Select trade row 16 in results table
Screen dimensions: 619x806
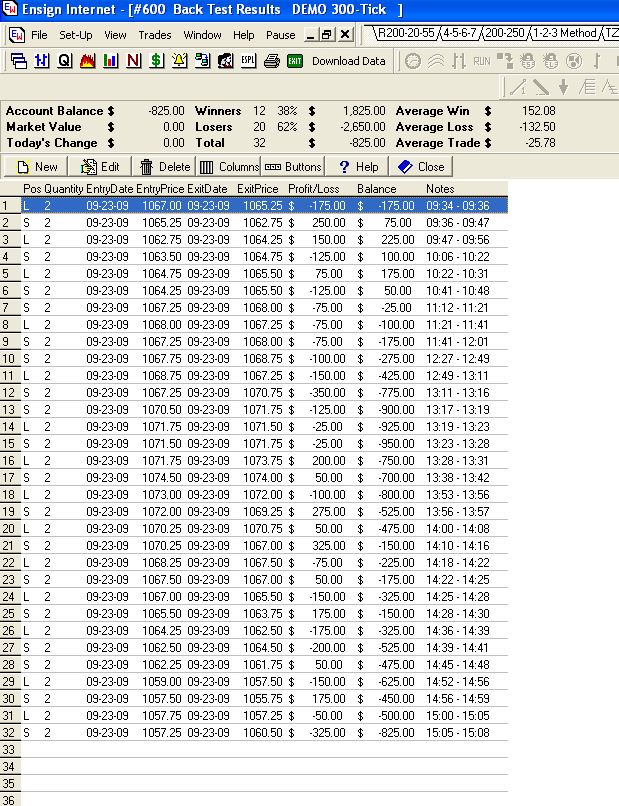click(x=254, y=461)
